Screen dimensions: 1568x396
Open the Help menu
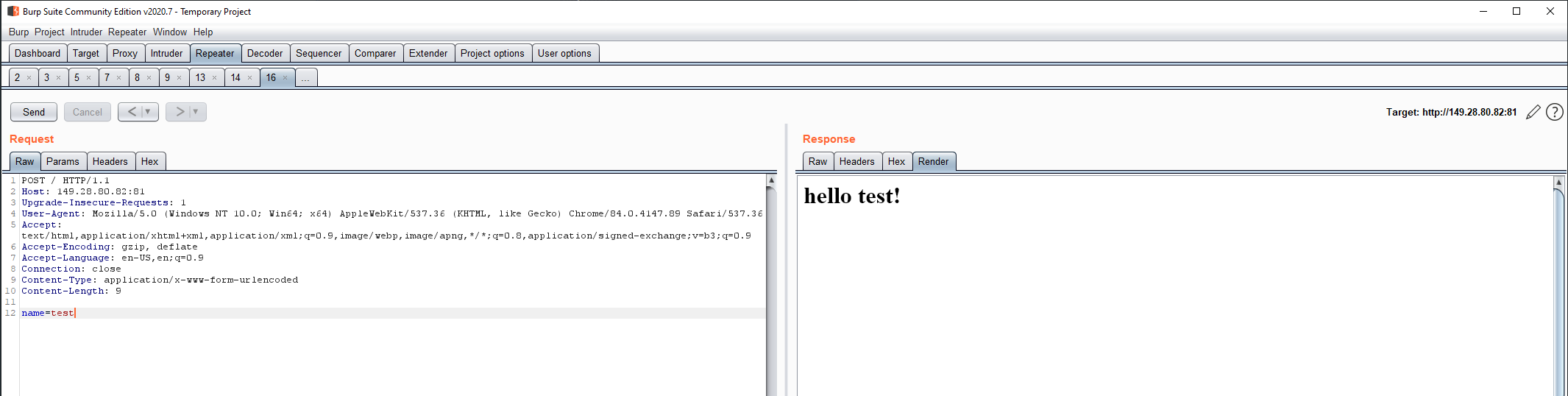pos(203,32)
